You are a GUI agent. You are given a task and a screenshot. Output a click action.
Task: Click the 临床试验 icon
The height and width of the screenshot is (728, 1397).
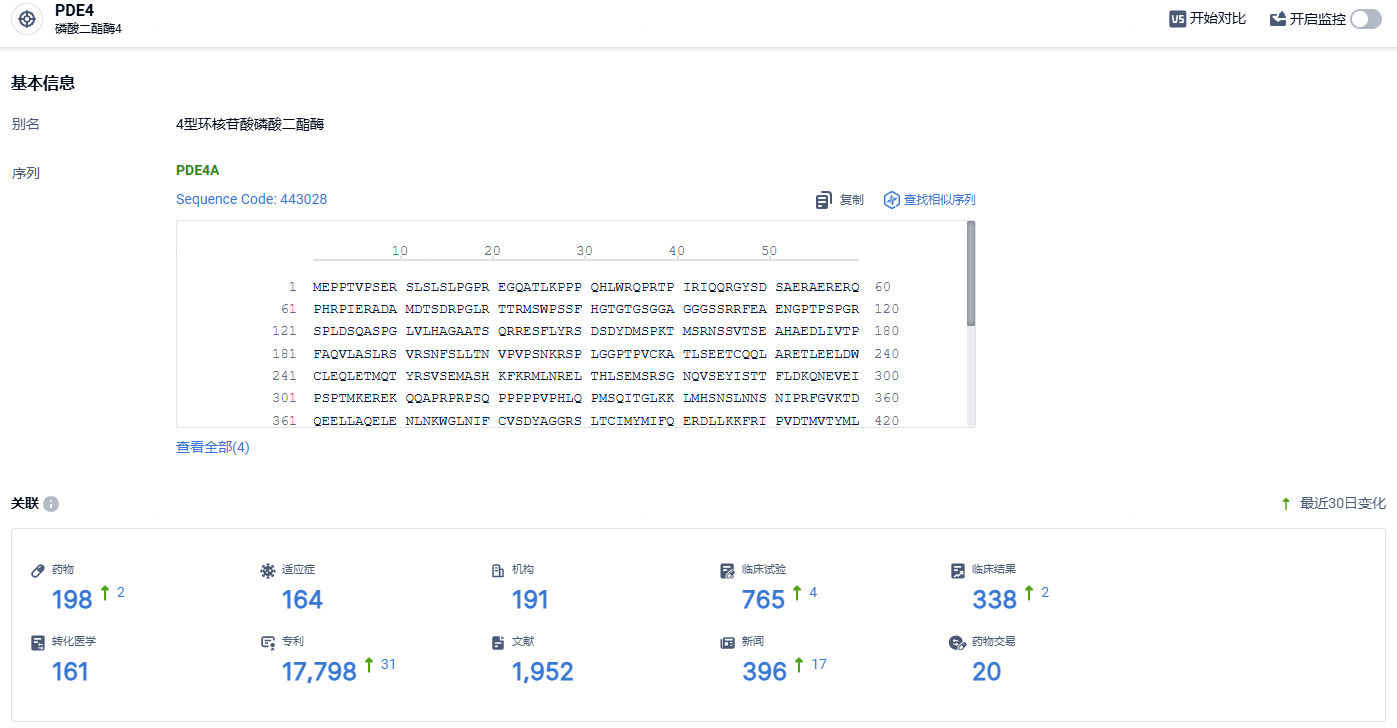(727, 570)
